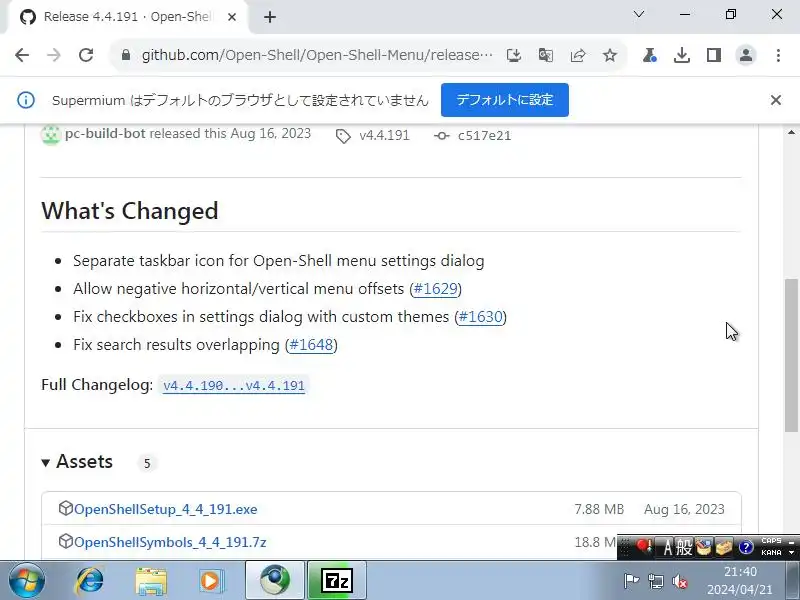Open the translate page icon
The width and height of the screenshot is (800, 600).
(545, 55)
